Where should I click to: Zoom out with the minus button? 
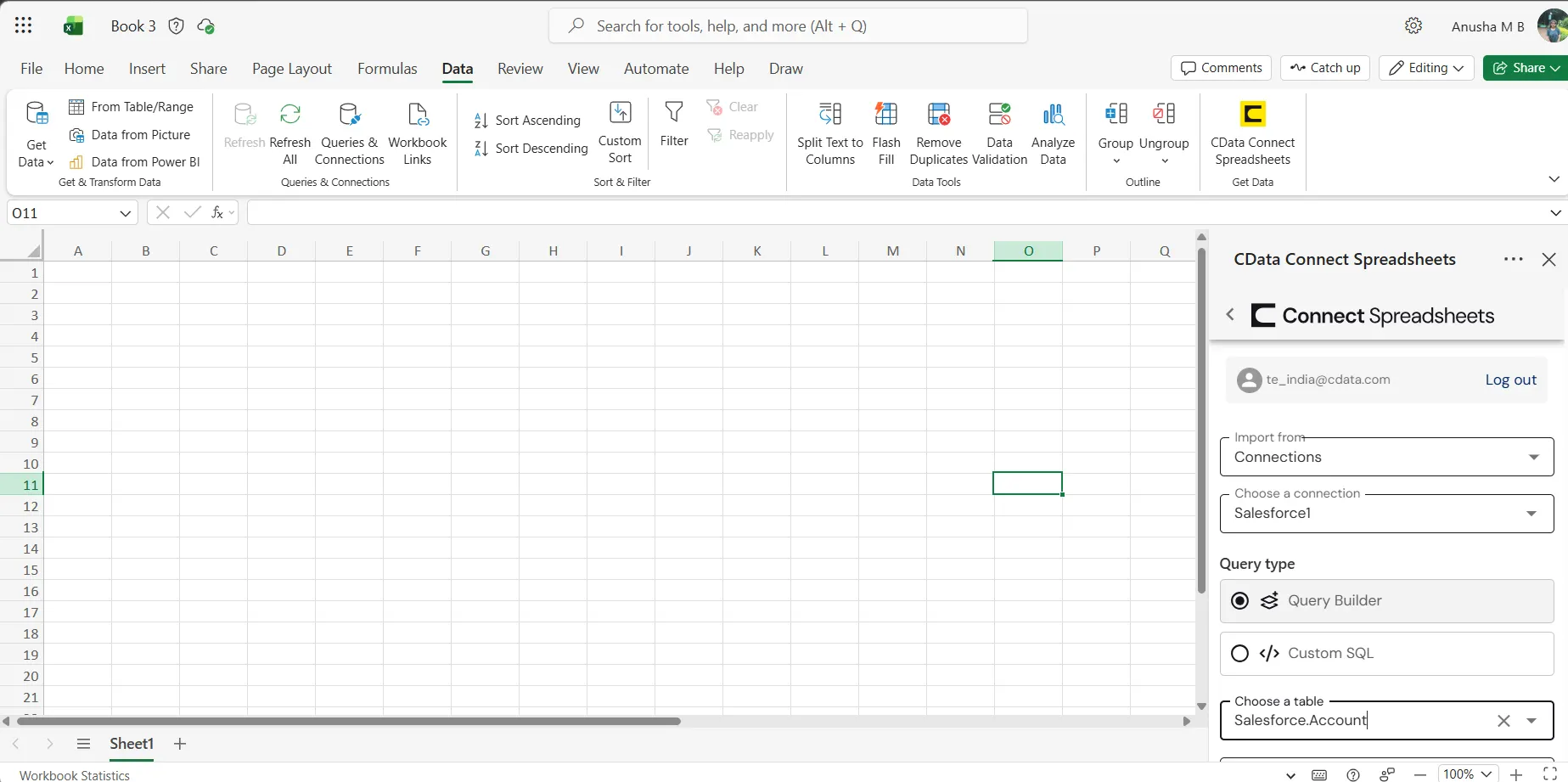(1420, 774)
